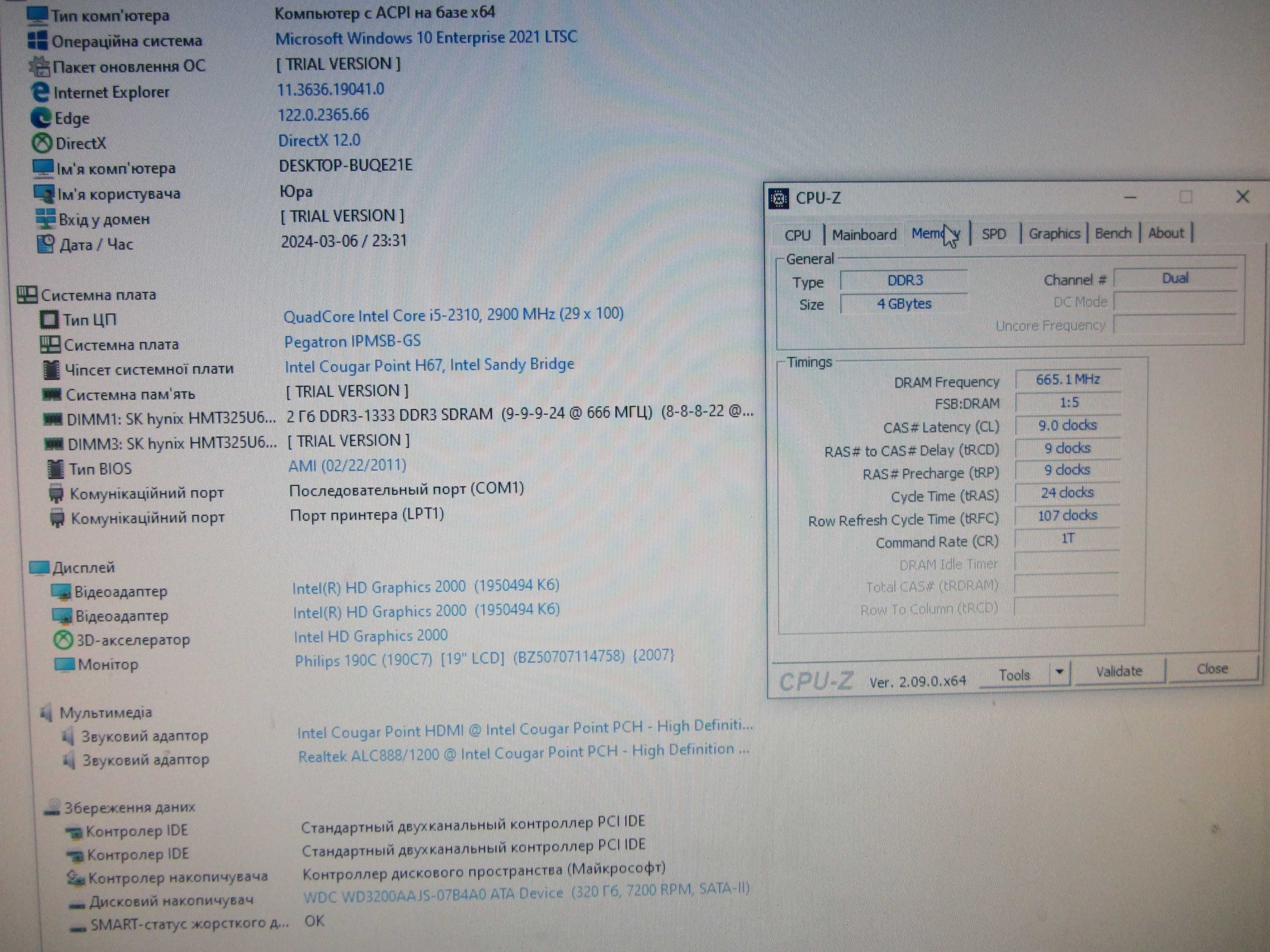Click the SMART status OK value
Screen dimensions: 1270x952
[x=314, y=921]
